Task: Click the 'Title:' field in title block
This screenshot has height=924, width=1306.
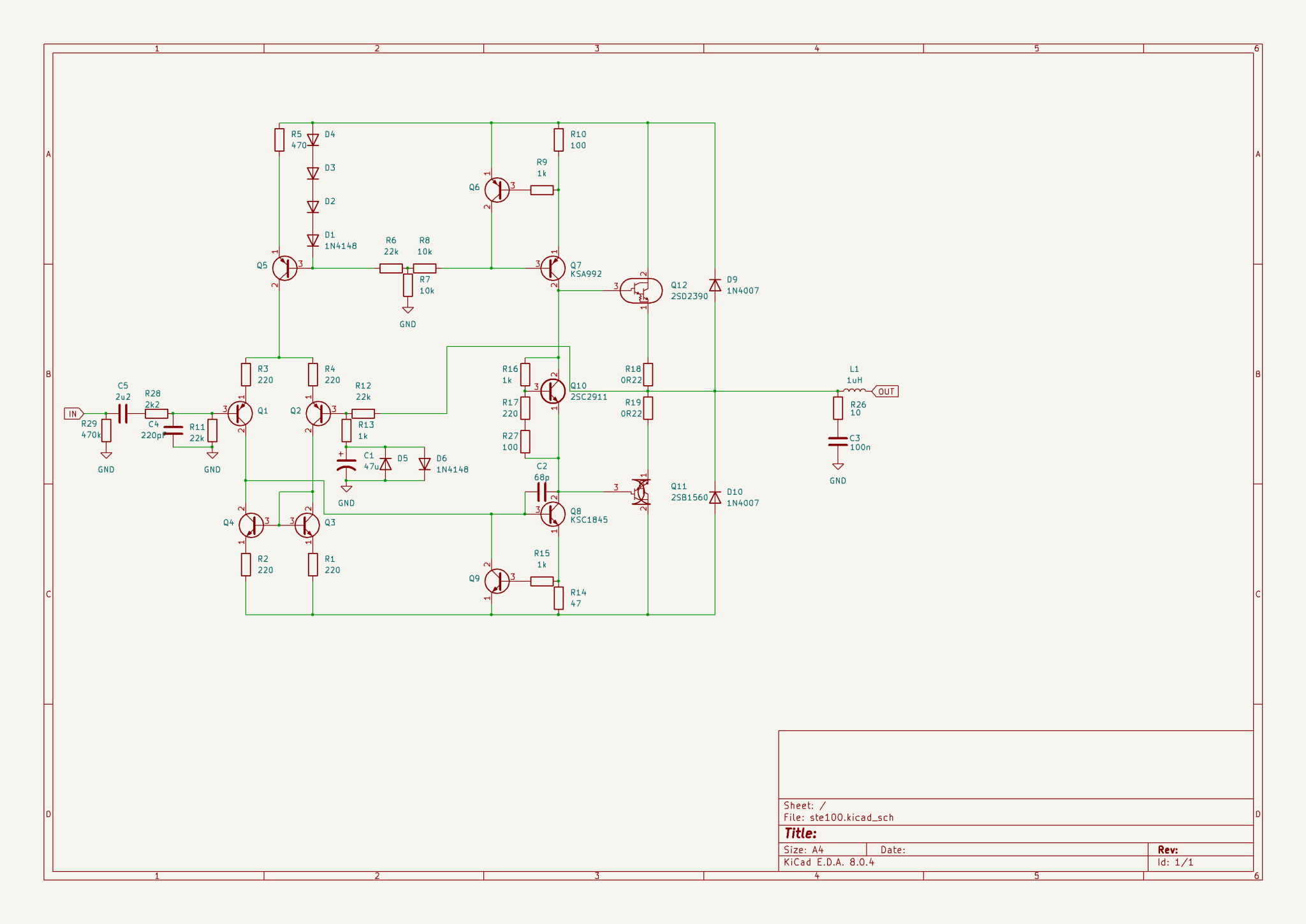Action: 800,833
